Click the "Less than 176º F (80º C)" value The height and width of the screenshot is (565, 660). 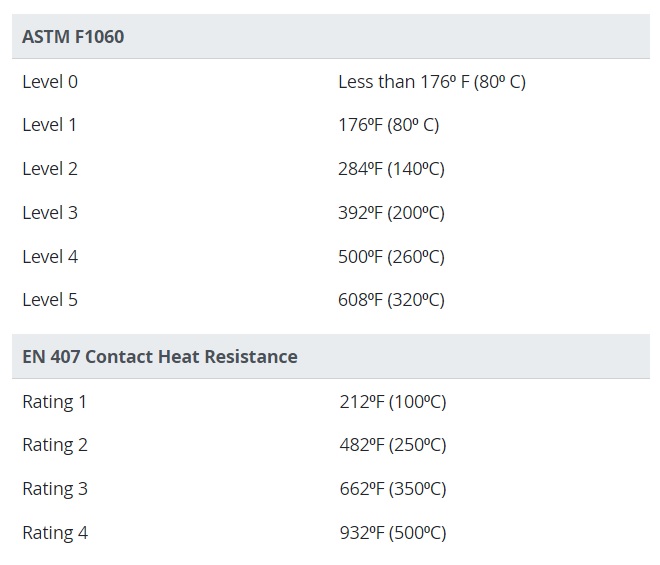point(432,82)
